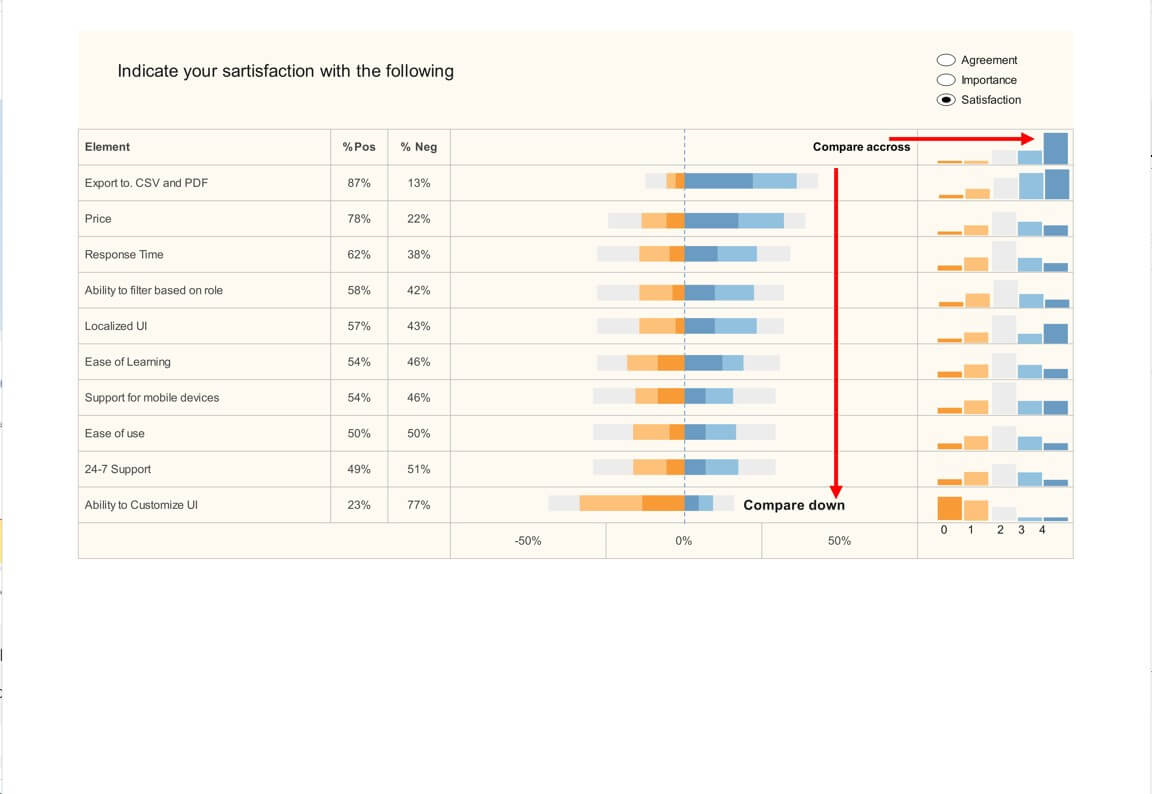This screenshot has width=1152, height=794.
Task: Click the Element column header
Action: click(107, 147)
